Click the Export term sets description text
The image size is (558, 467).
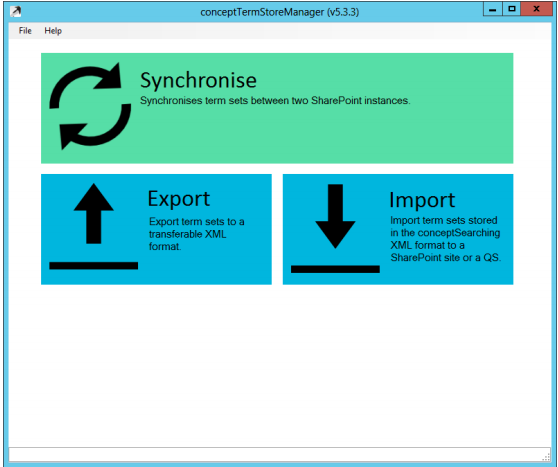point(196,234)
